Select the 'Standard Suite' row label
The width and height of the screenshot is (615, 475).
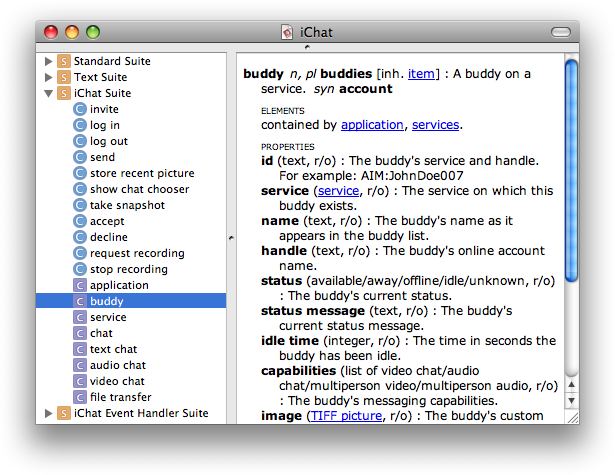[112, 61]
